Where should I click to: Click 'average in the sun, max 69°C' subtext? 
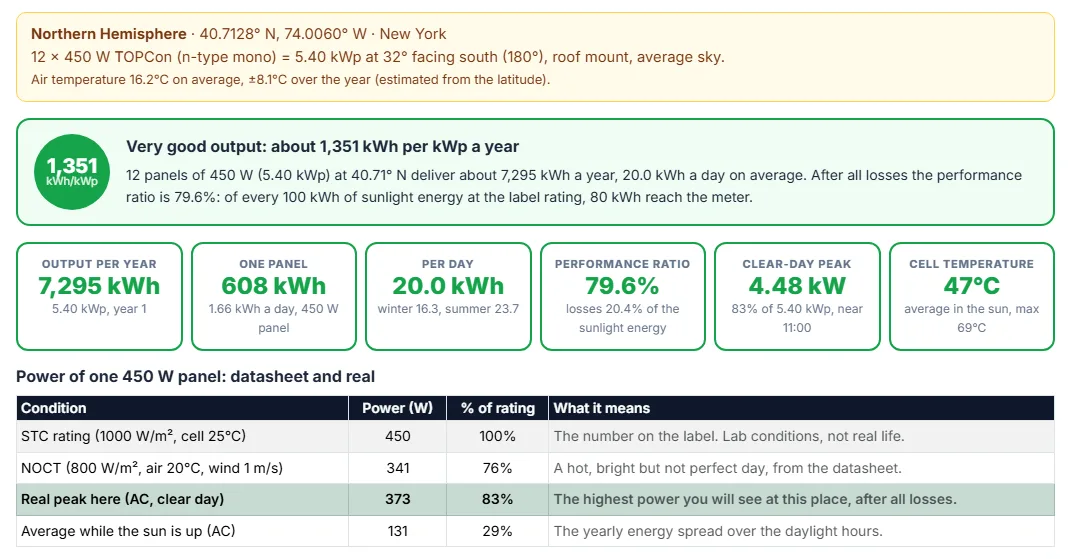click(971, 318)
